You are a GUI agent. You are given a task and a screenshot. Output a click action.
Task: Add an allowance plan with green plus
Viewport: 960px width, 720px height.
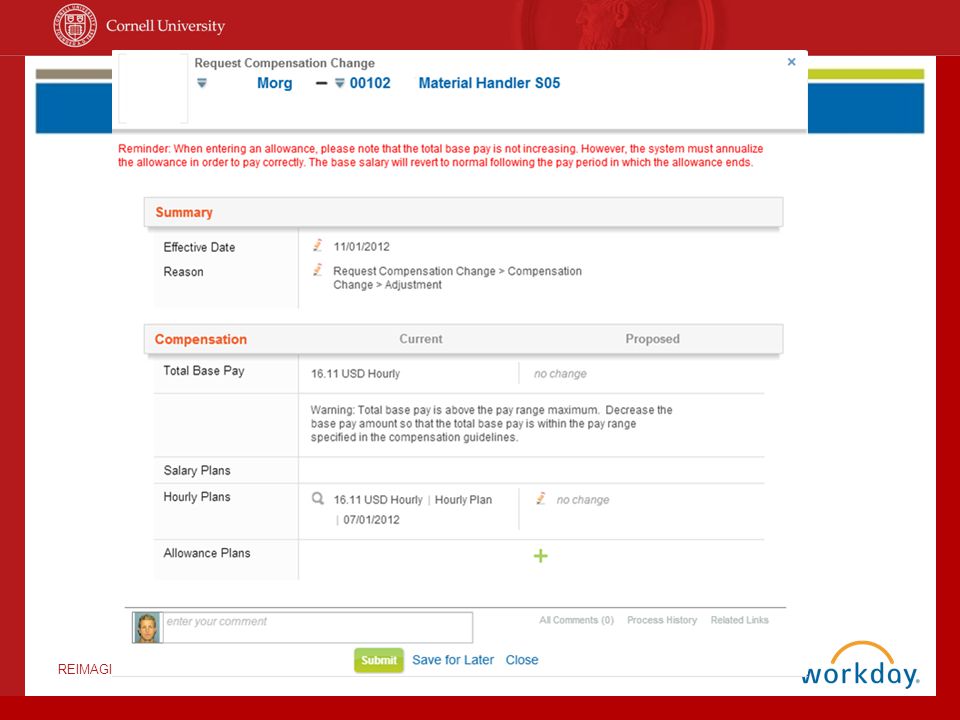(x=541, y=556)
